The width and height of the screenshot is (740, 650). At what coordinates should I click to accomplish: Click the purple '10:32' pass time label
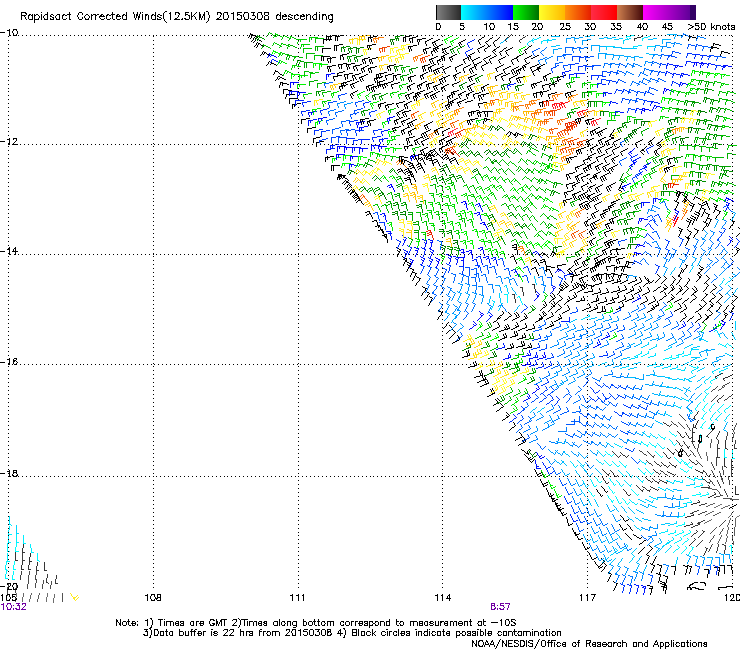[x=14, y=607]
